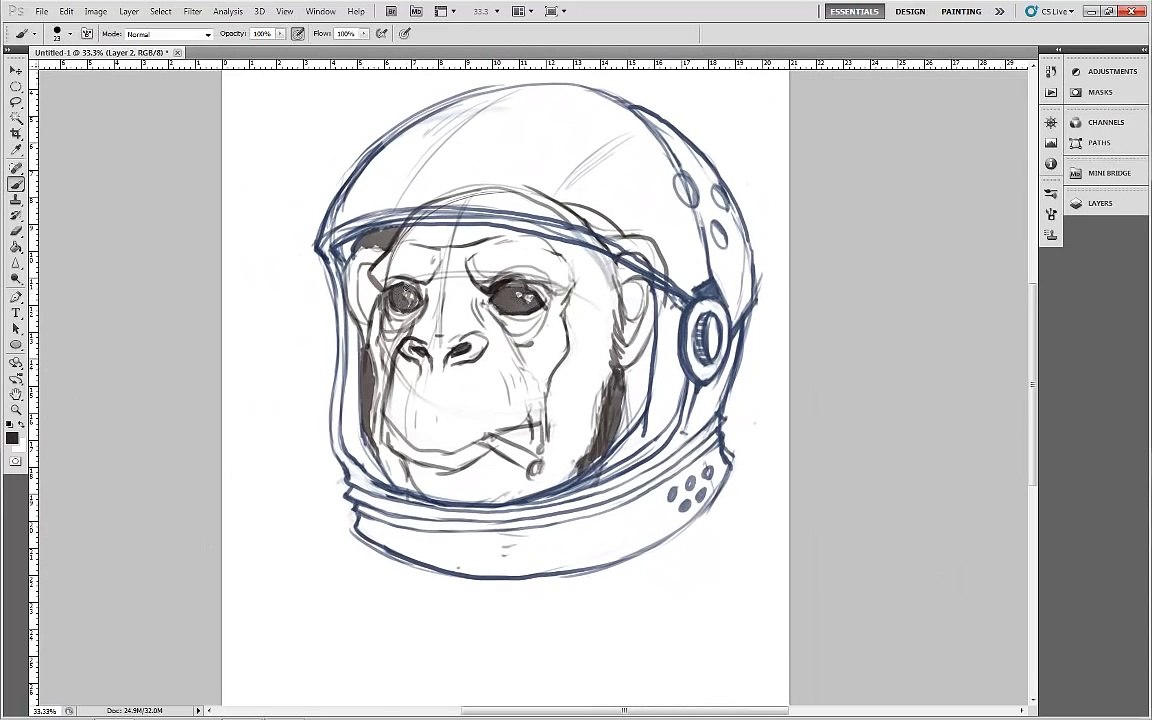This screenshot has height=720, width=1152.
Task: Select the Elliptical Marquee tool
Action: [x=15, y=87]
